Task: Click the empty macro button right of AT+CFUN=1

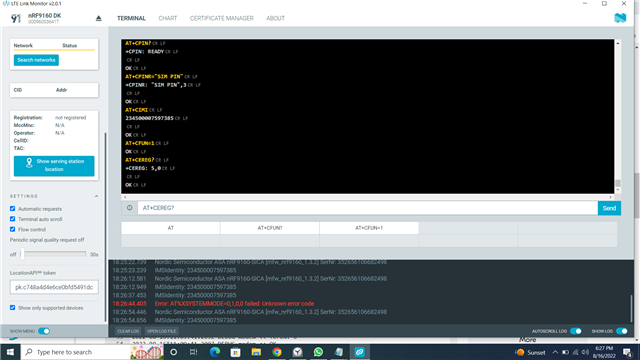Action: pyautogui.click(x=468, y=228)
